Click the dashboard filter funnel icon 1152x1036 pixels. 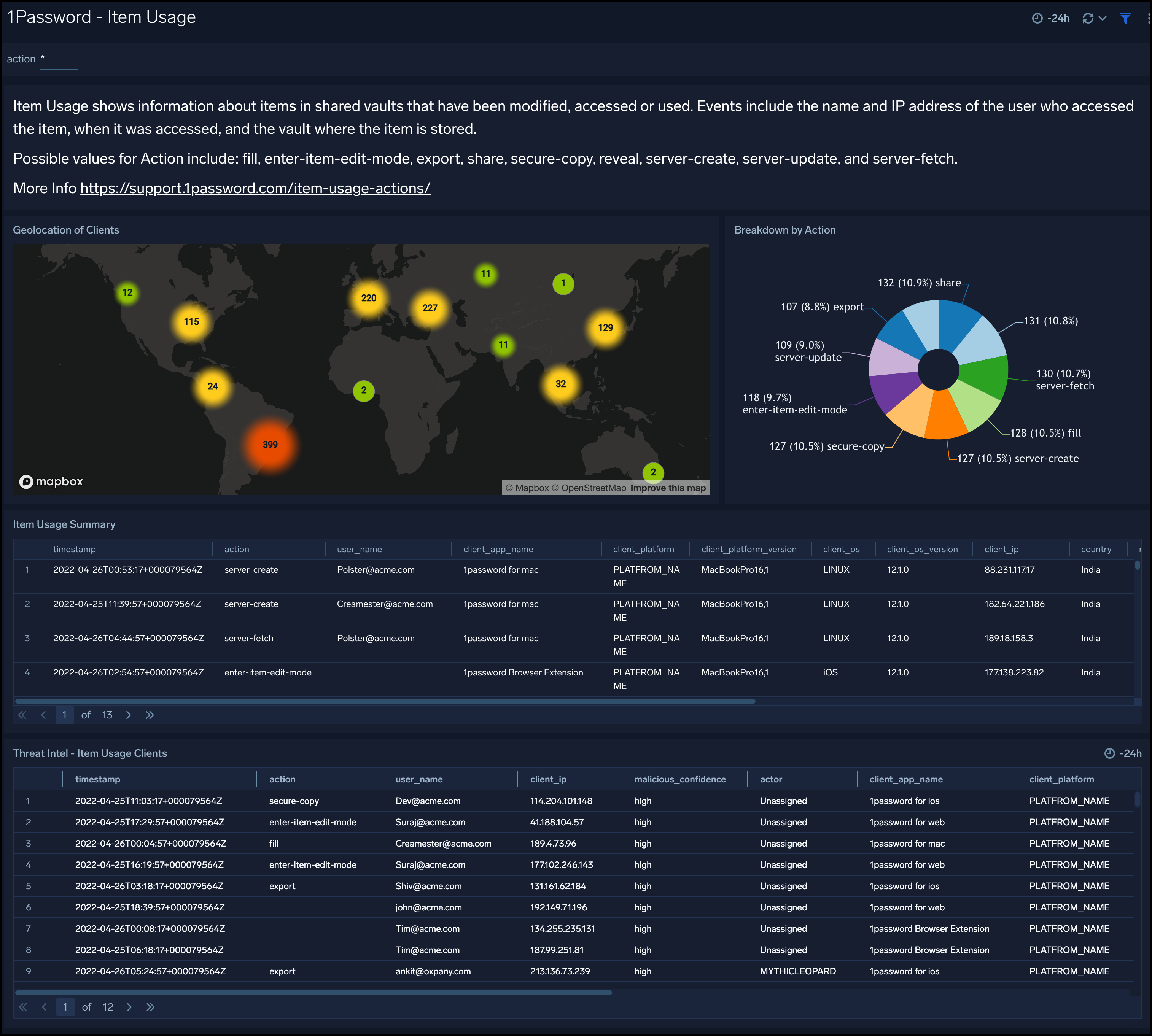[x=1125, y=18]
